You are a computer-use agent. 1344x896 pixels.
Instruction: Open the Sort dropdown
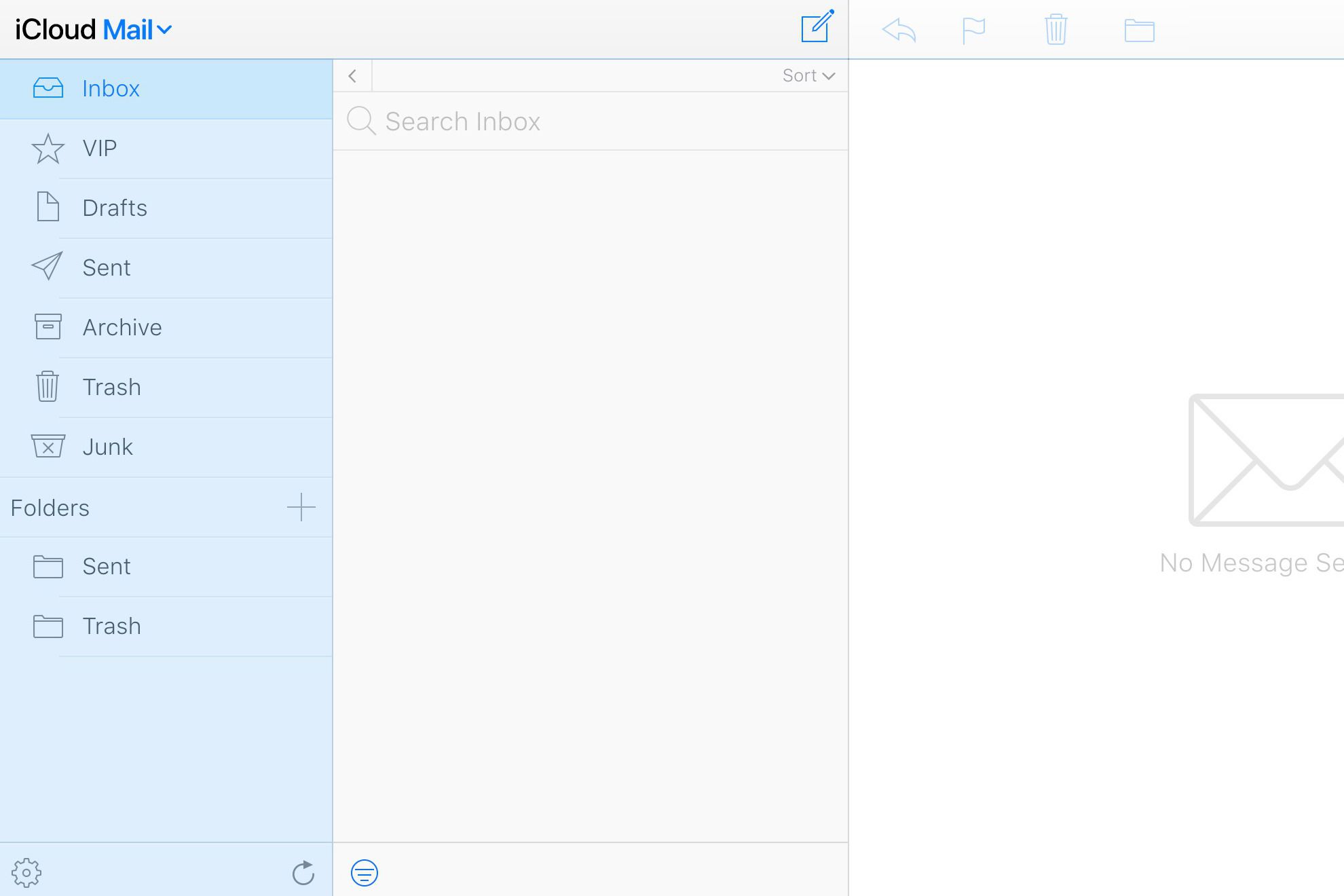click(808, 76)
